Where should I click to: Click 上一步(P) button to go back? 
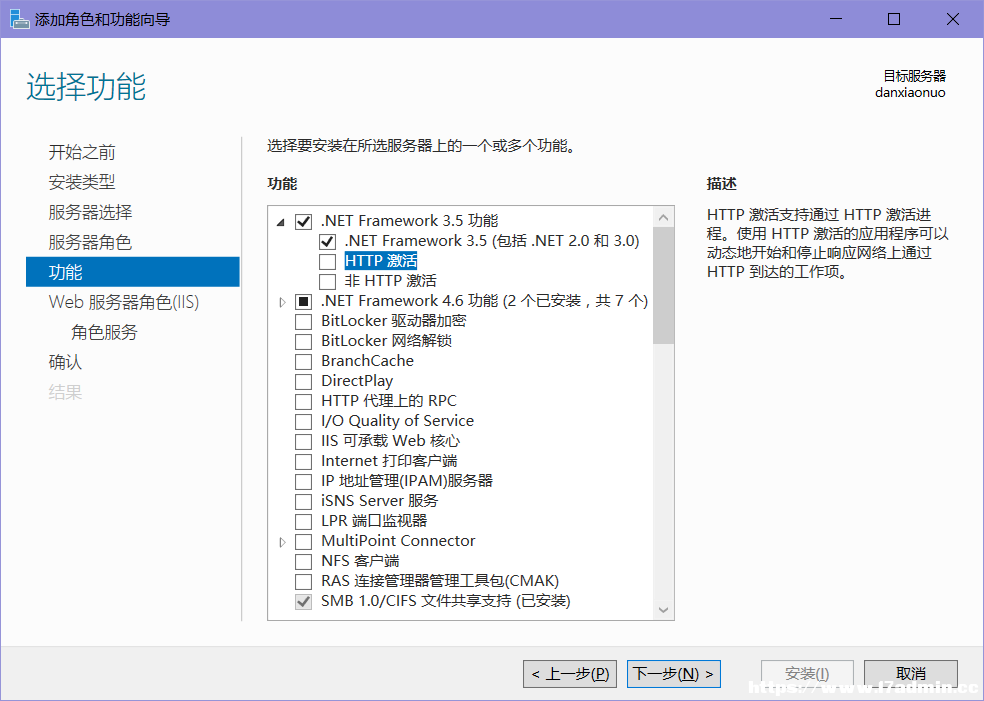click(x=570, y=674)
